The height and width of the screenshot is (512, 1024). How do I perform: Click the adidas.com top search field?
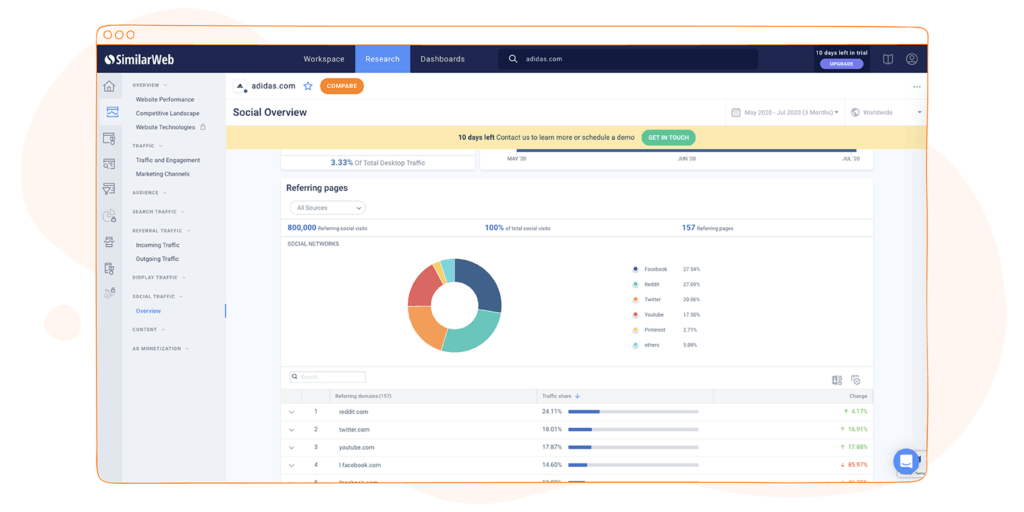click(628, 59)
